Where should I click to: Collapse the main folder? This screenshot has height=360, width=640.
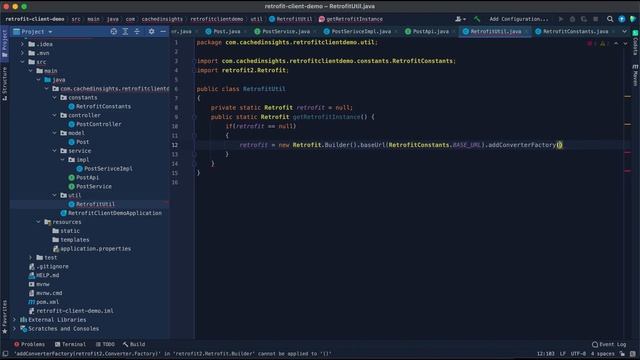pos(31,71)
